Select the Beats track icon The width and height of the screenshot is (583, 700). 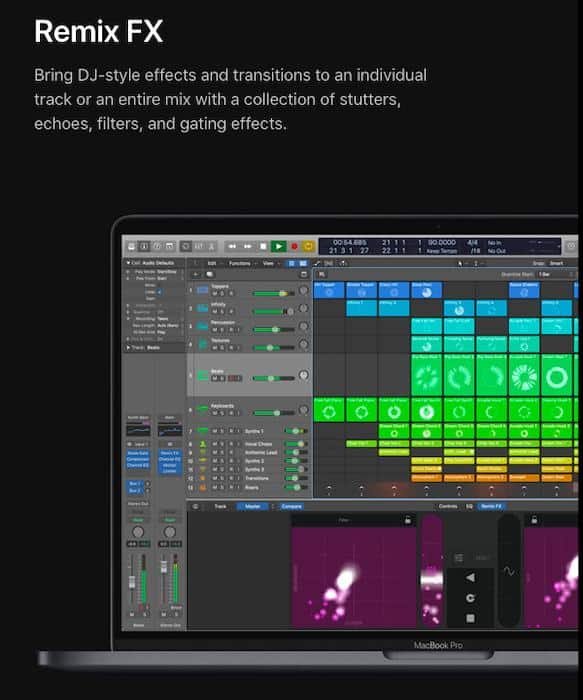coord(203,375)
